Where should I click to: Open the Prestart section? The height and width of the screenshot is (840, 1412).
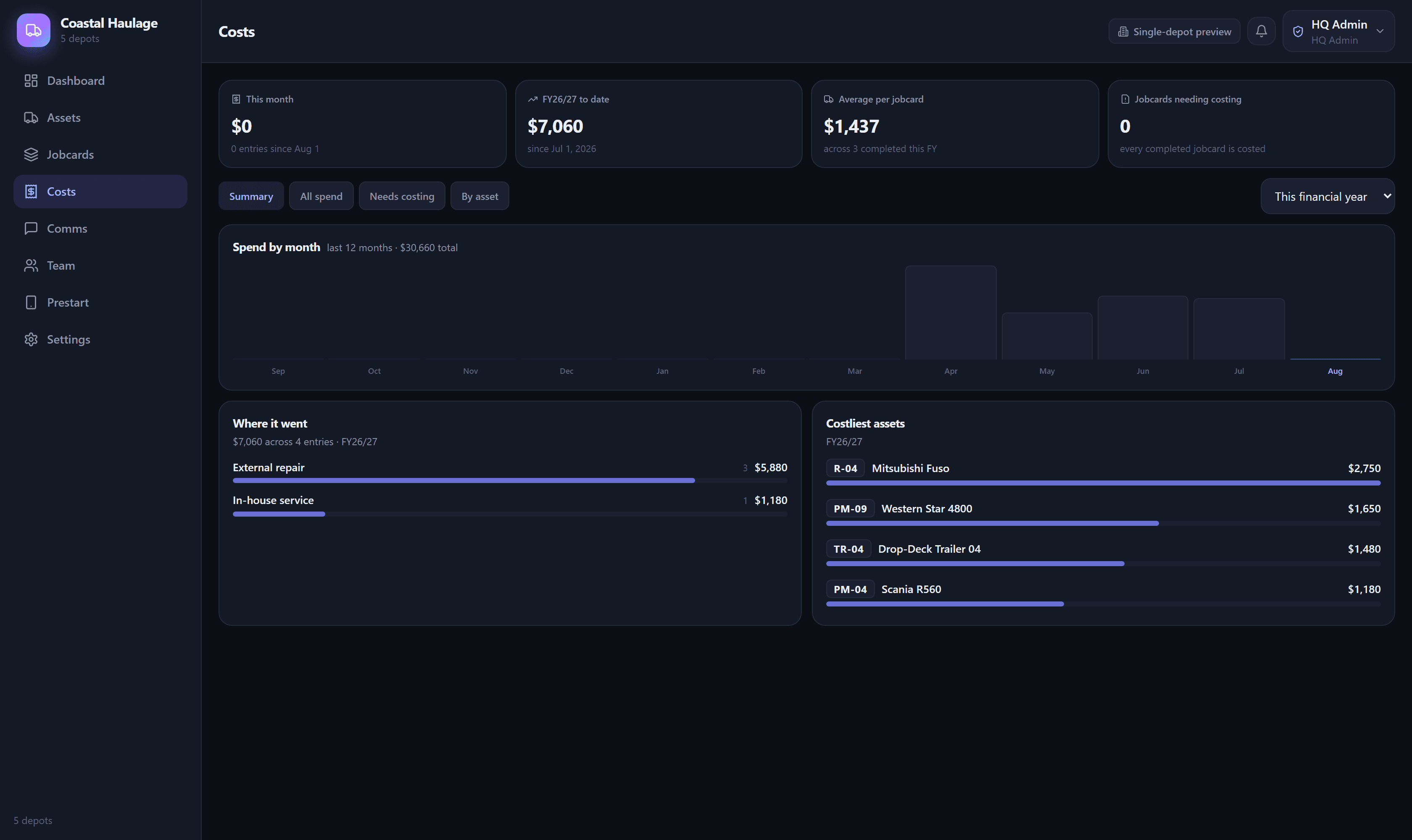[x=100, y=303]
